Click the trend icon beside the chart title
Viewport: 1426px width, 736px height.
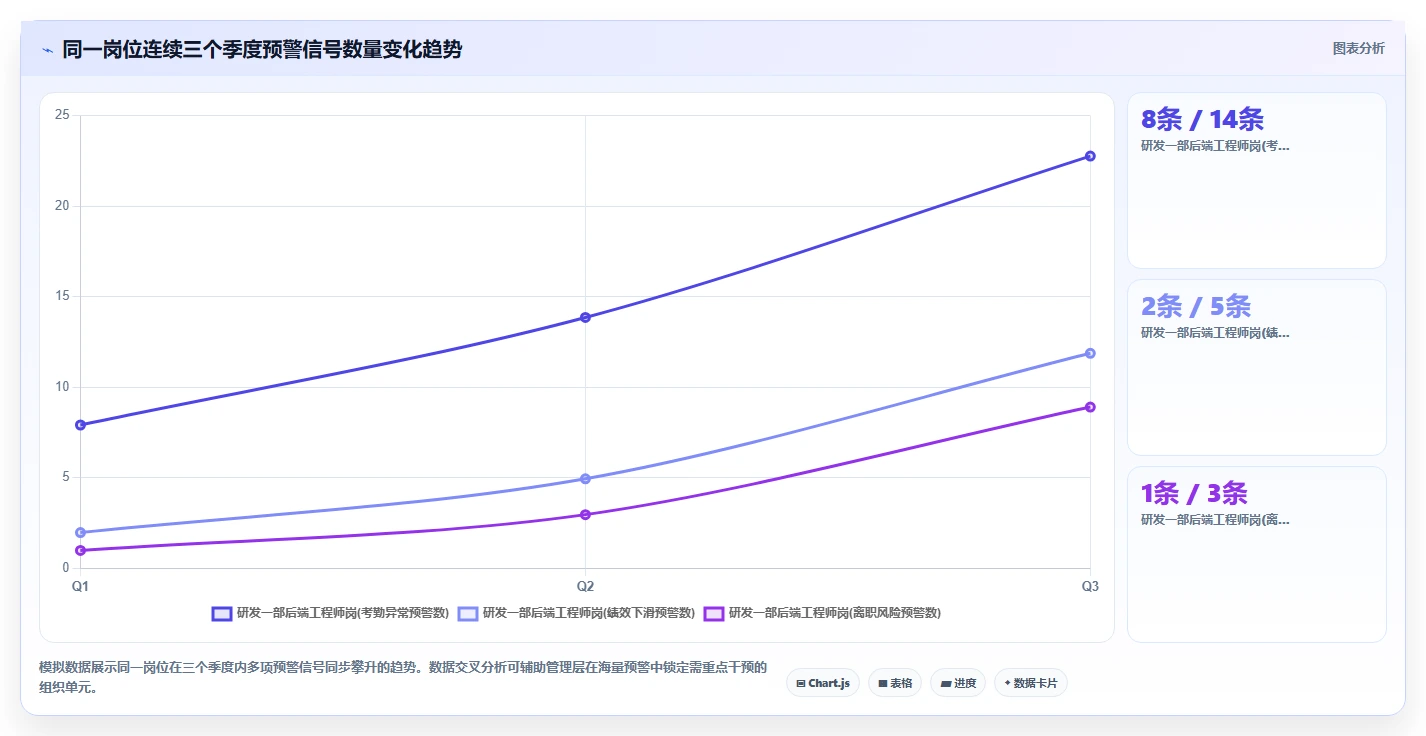point(47,50)
